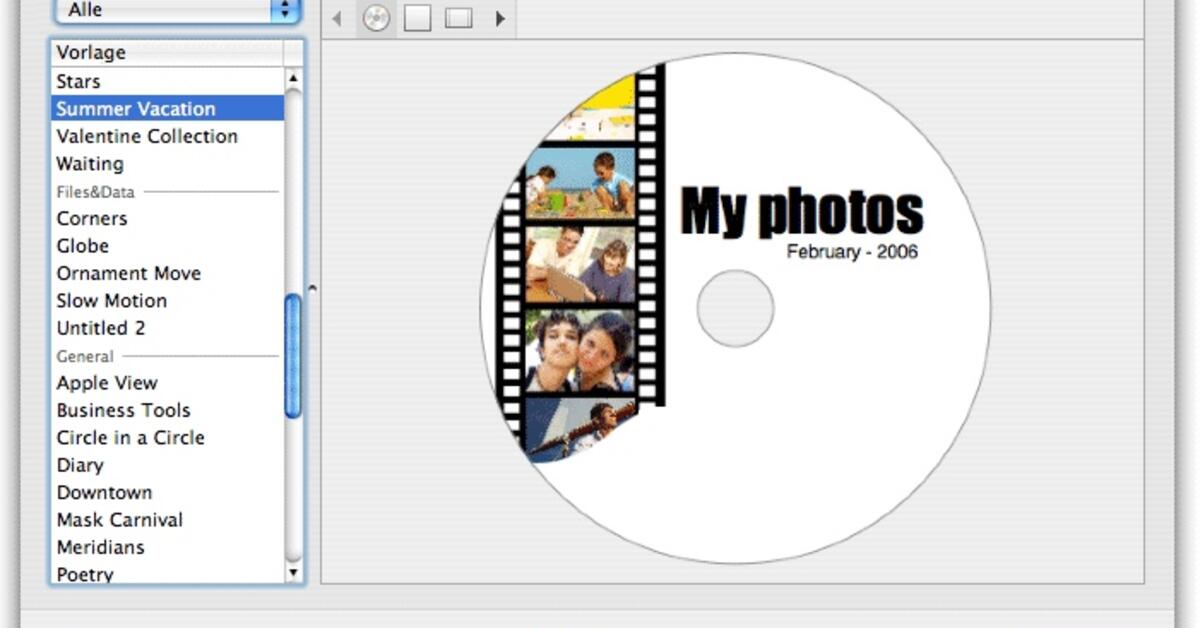Click the telescope photo at filmstrip bottom

coord(582,428)
